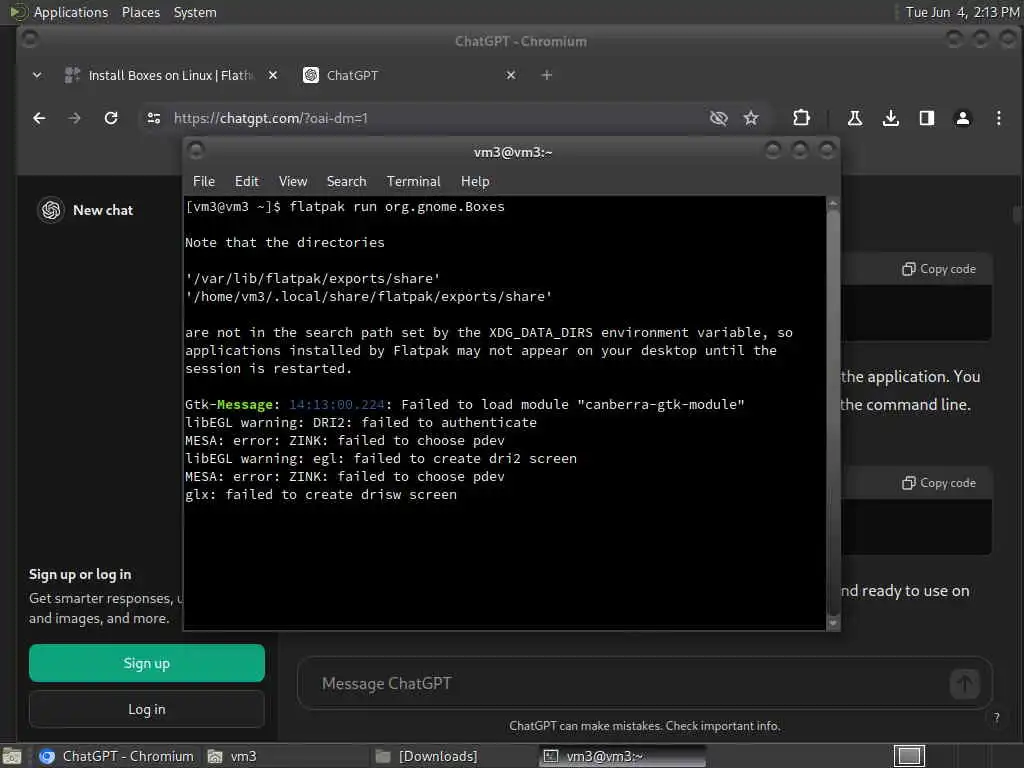Open terminal Search menu

(346, 182)
